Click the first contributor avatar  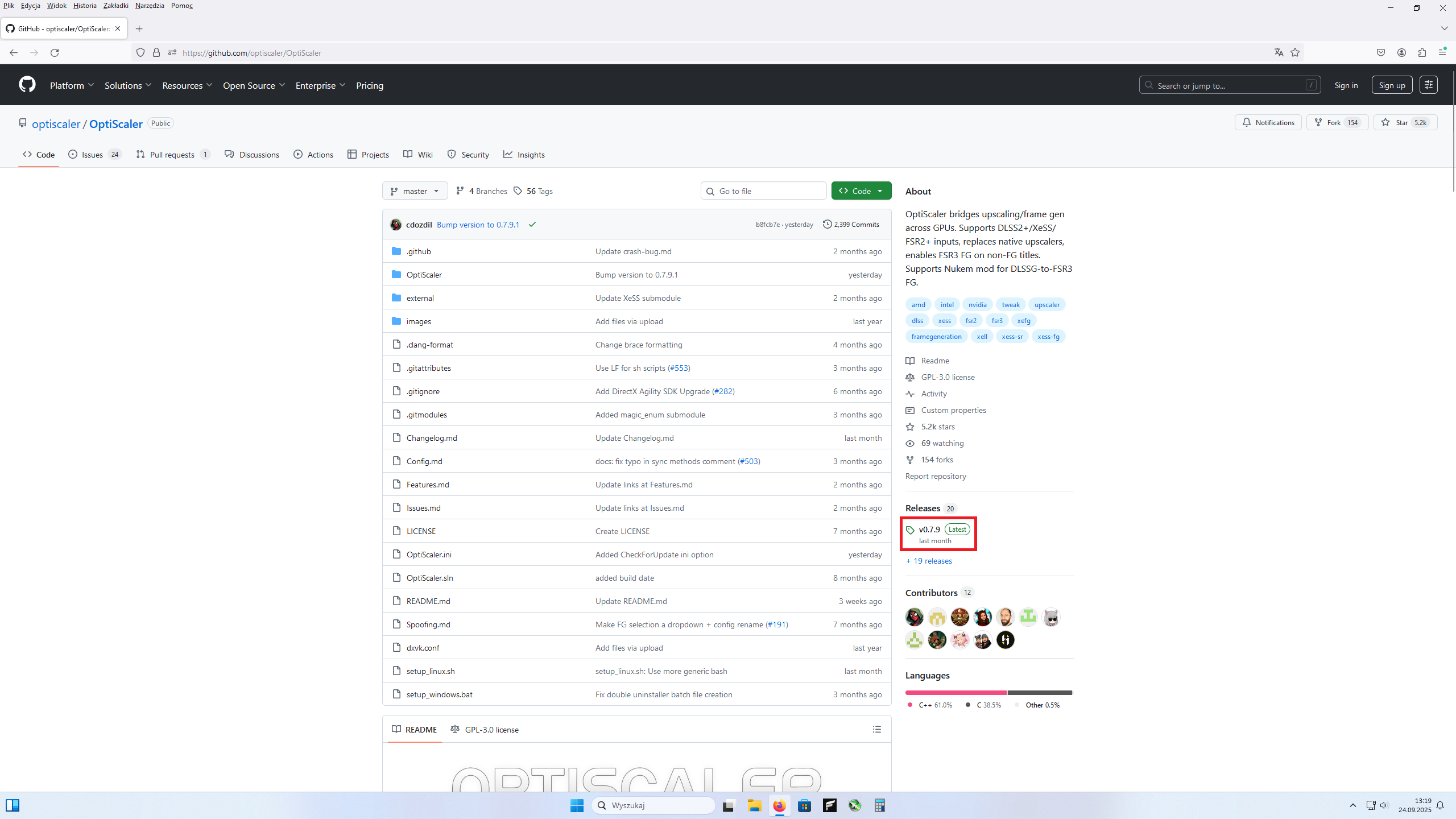coord(915,617)
